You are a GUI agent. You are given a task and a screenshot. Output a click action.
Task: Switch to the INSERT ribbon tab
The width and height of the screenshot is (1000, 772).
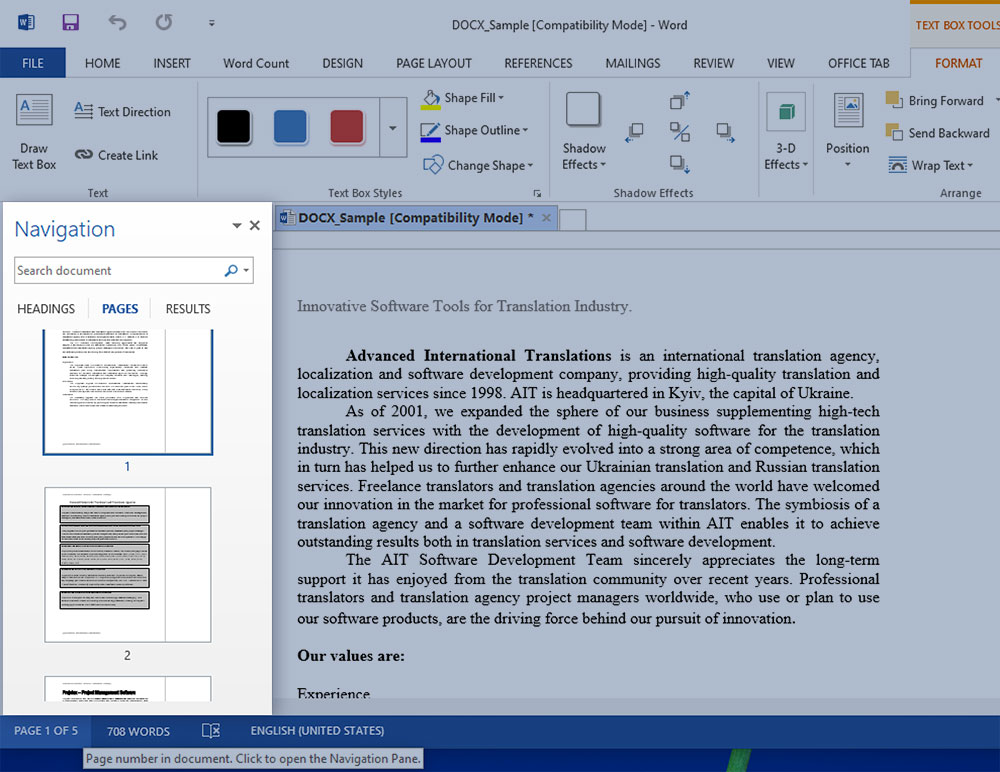[172, 63]
